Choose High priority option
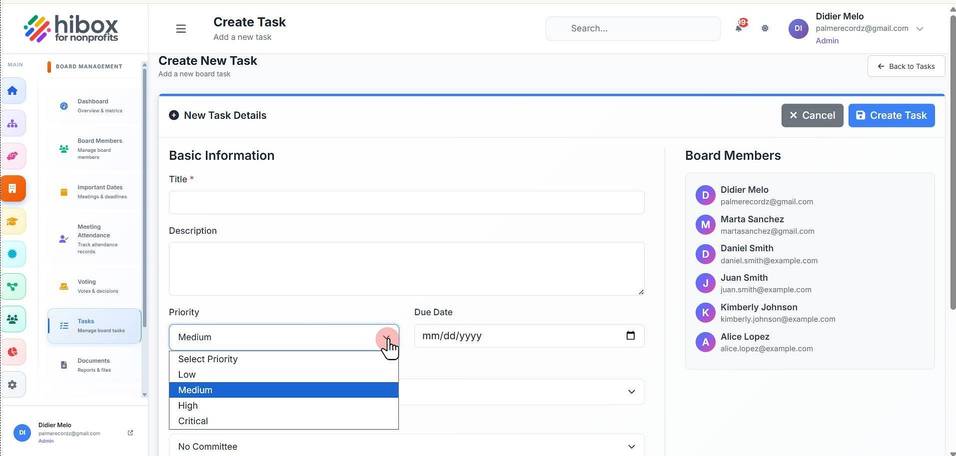 click(x=284, y=405)
